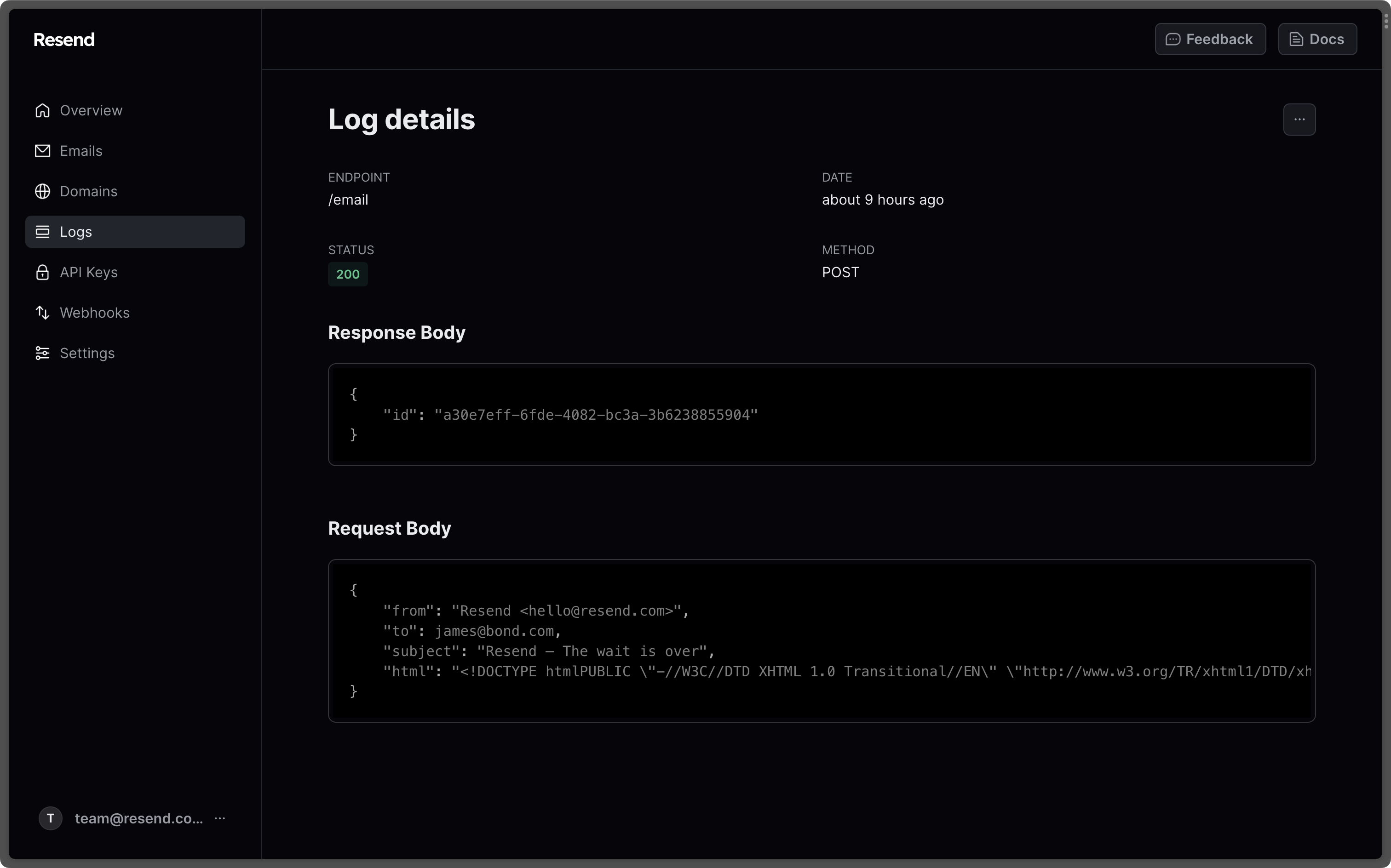Click the Resend logo
Image resolution: width=1391 pixels, height=868 pixels.
(64, 40)
